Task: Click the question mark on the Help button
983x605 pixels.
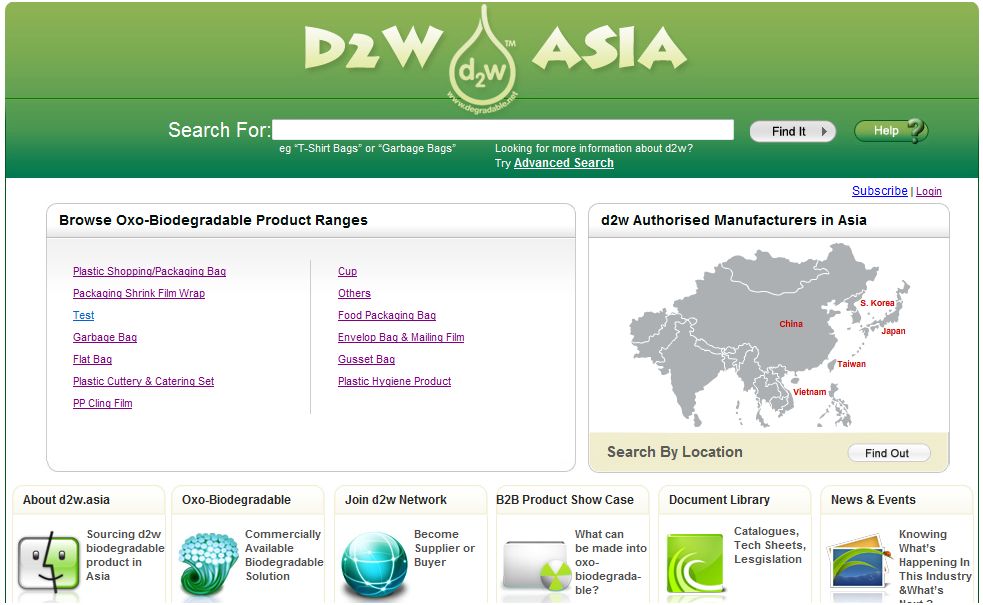Action: (x=917, y=130)
